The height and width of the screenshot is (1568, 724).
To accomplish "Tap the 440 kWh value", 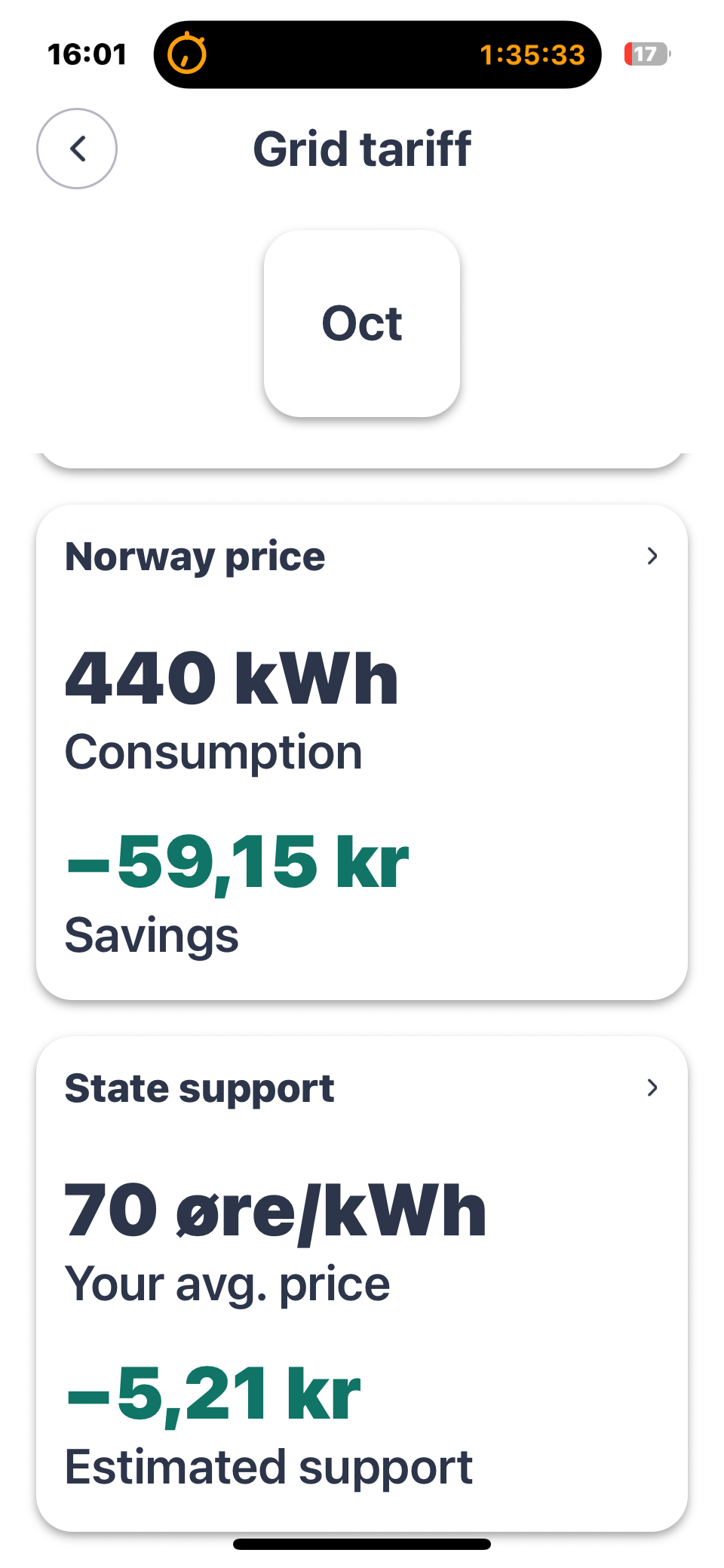I will point(232,679).
